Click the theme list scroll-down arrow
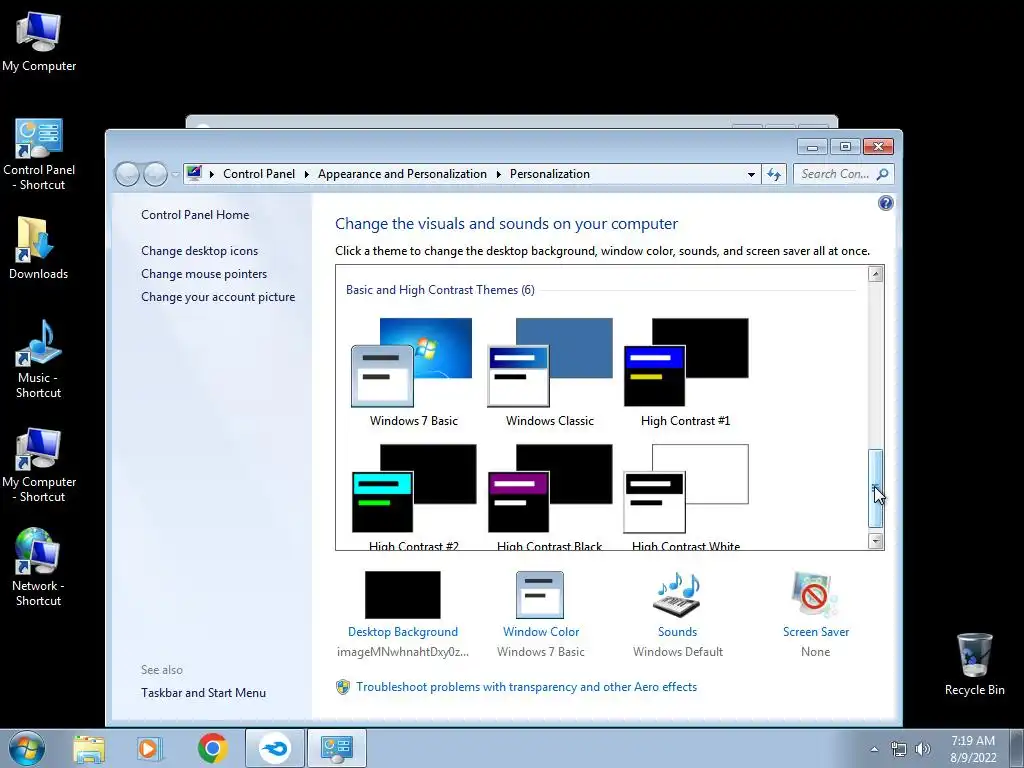The height and width of the screenshot is (768, 1024). tap(876, 541)
